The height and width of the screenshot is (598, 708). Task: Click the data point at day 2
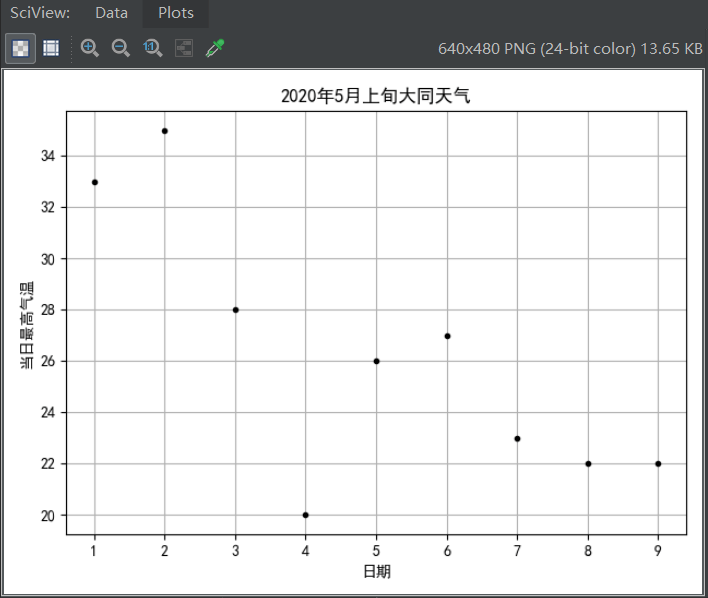(165, 131)
